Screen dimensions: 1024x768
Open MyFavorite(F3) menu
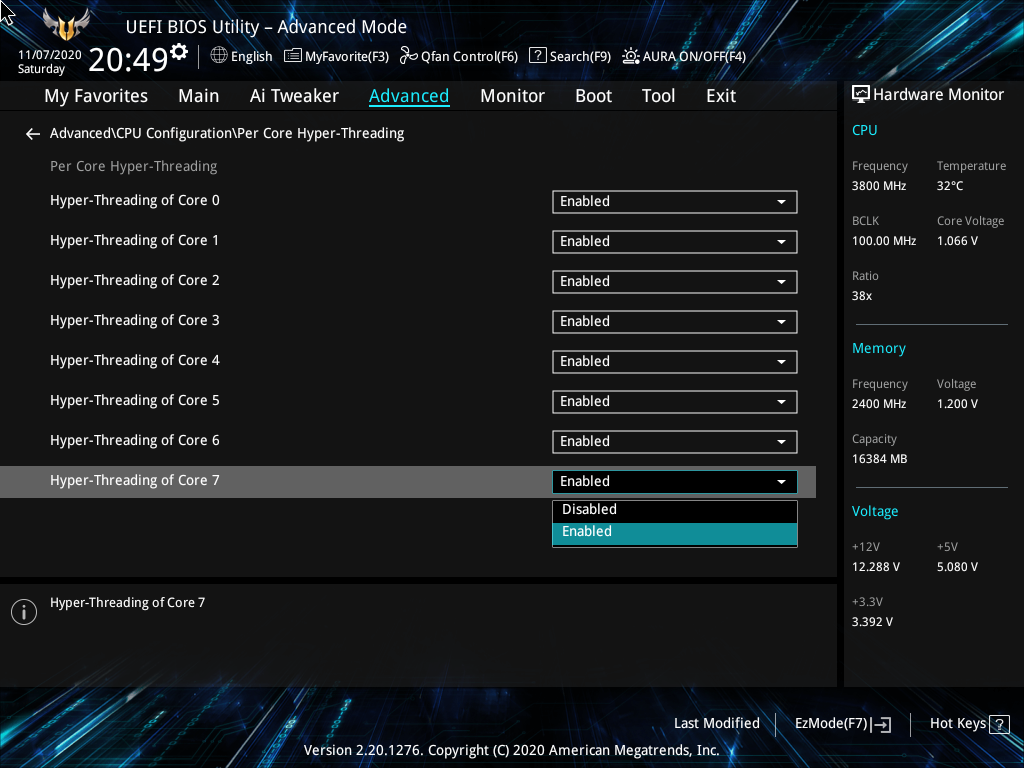[347, 57]
